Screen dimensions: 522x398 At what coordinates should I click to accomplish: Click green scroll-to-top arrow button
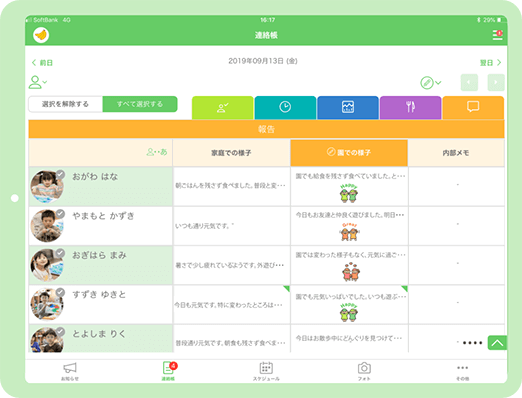[x=497, y=343]
